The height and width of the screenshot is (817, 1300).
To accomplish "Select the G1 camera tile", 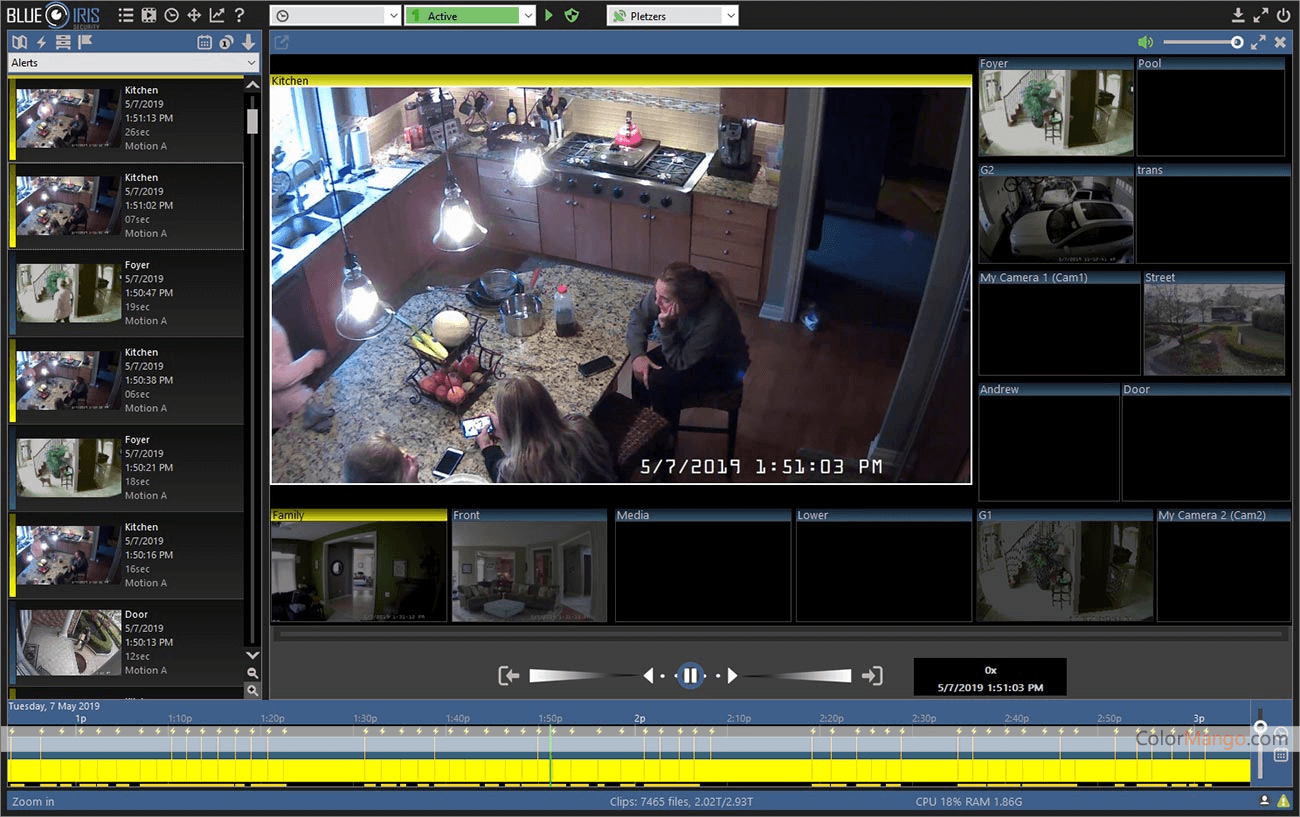I will [x=1064, y=565].
